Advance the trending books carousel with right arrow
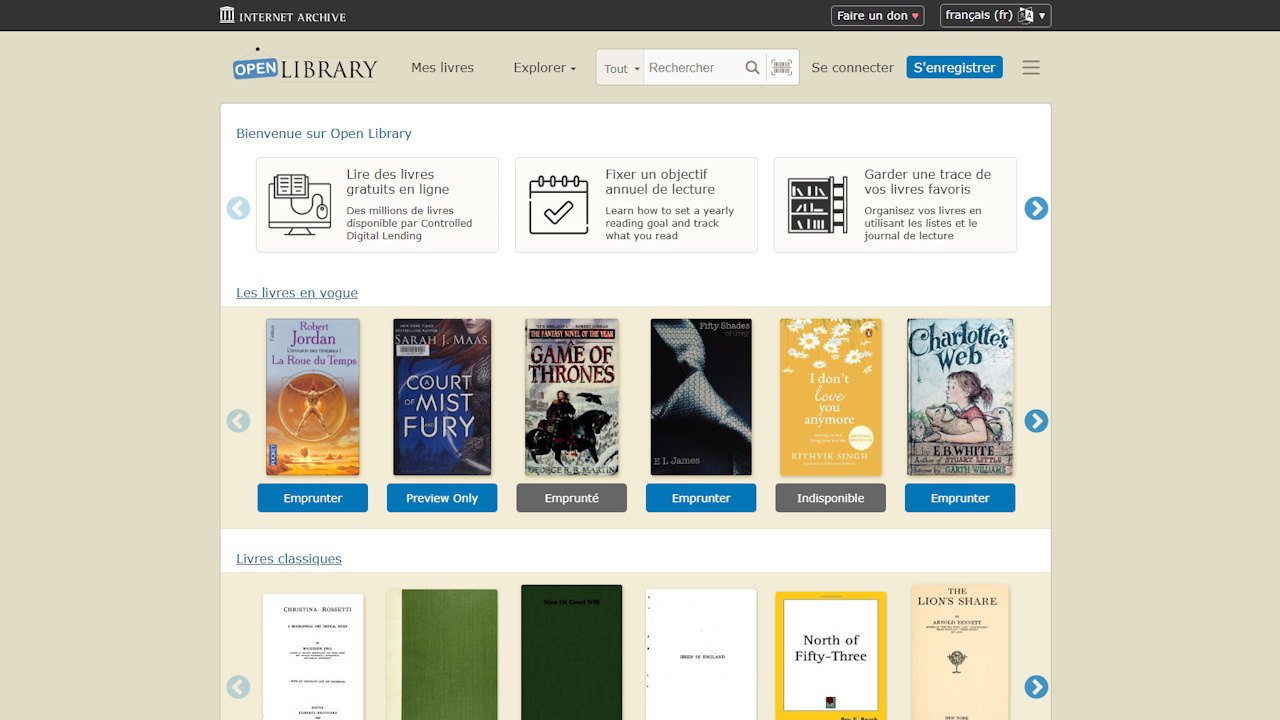Screen dimensions: 1280x720 [x=1036, y=421]
